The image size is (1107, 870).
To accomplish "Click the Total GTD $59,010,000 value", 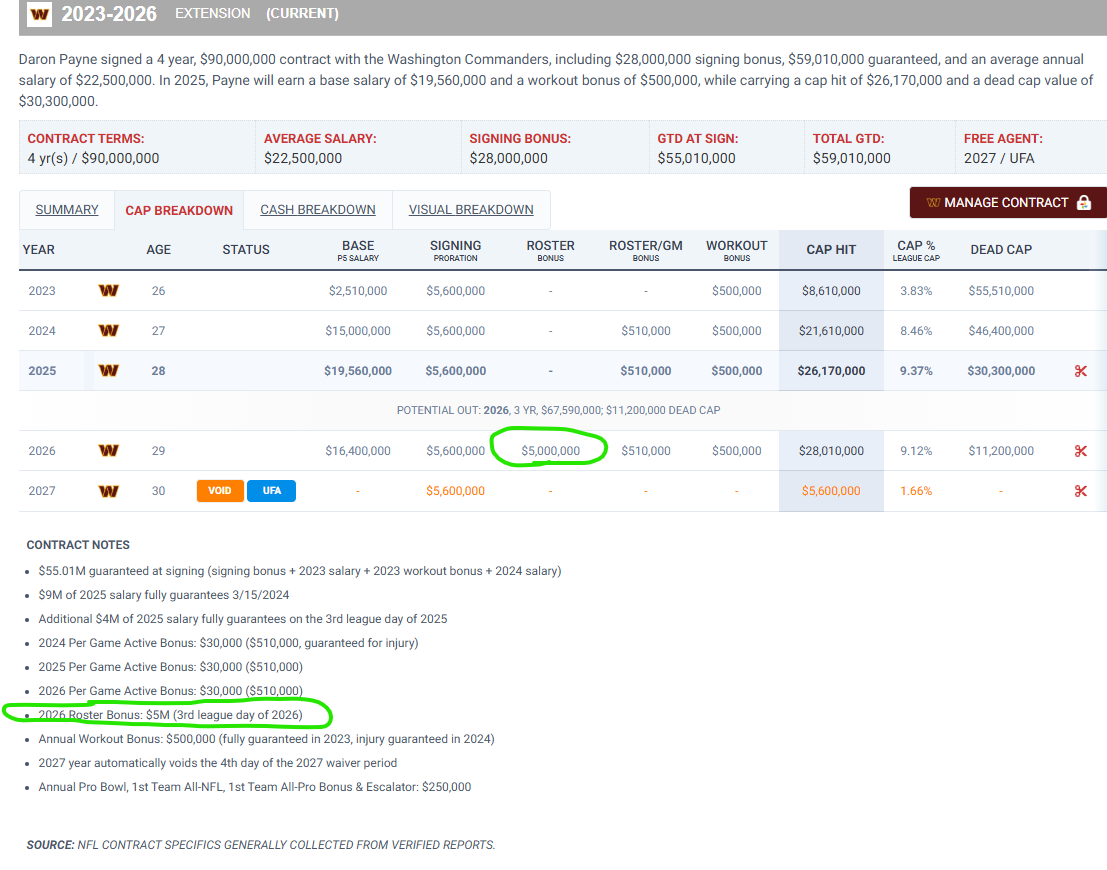I will click(851, 158).
